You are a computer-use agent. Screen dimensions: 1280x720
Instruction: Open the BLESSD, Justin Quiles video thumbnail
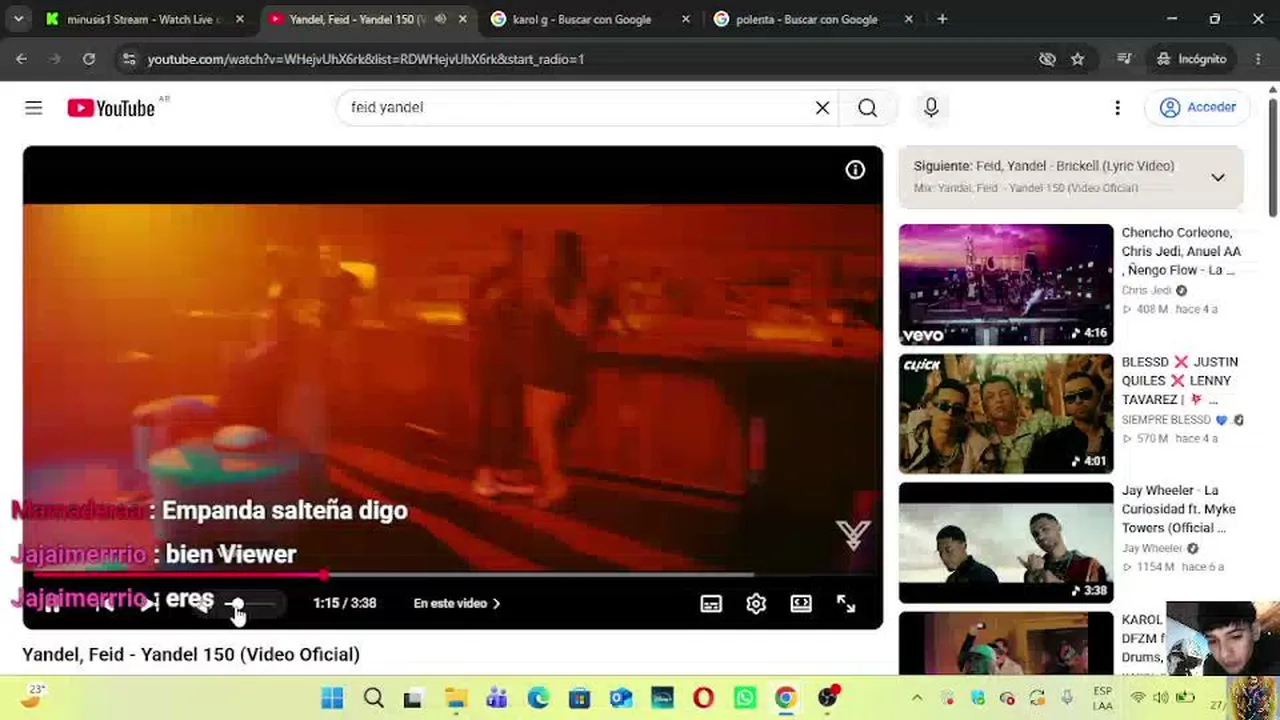click(x=1005, y=413)
